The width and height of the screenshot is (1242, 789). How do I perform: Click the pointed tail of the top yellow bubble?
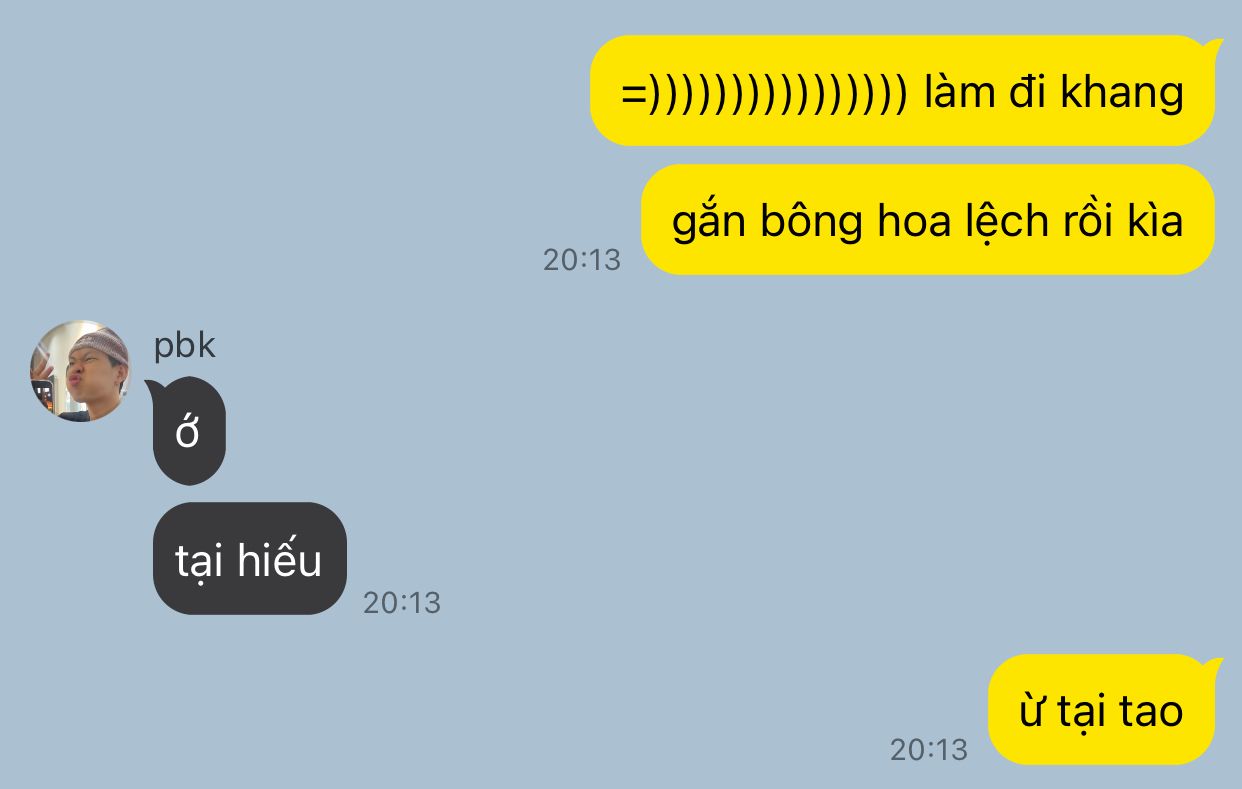click(1214, 44)
